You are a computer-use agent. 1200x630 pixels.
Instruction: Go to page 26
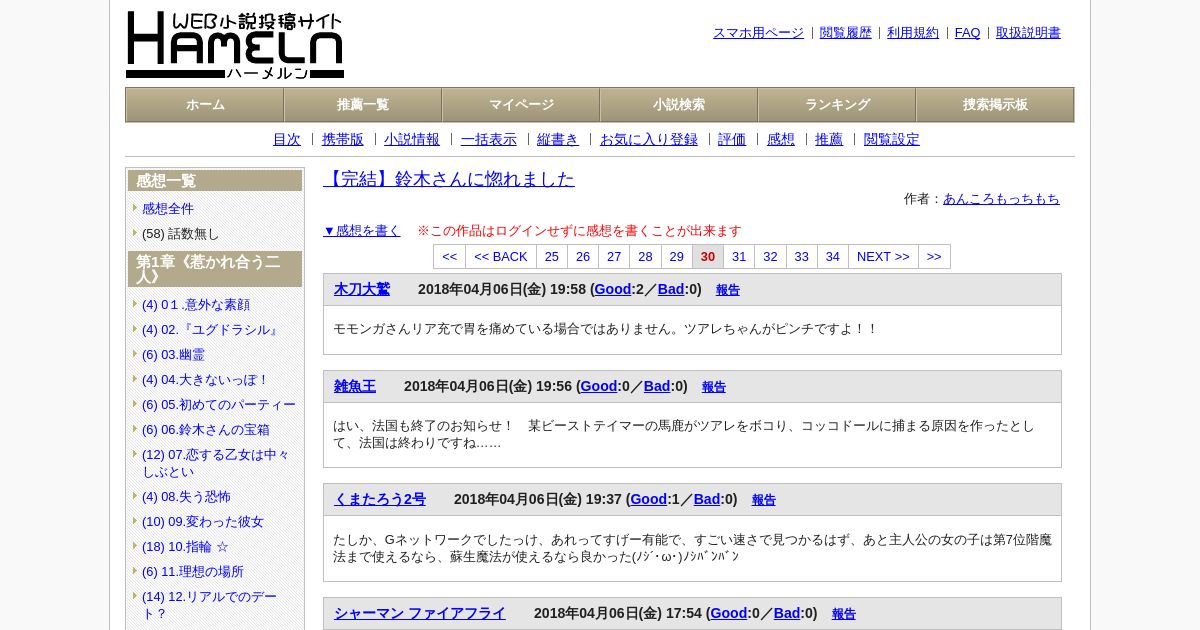click(583, 257)
